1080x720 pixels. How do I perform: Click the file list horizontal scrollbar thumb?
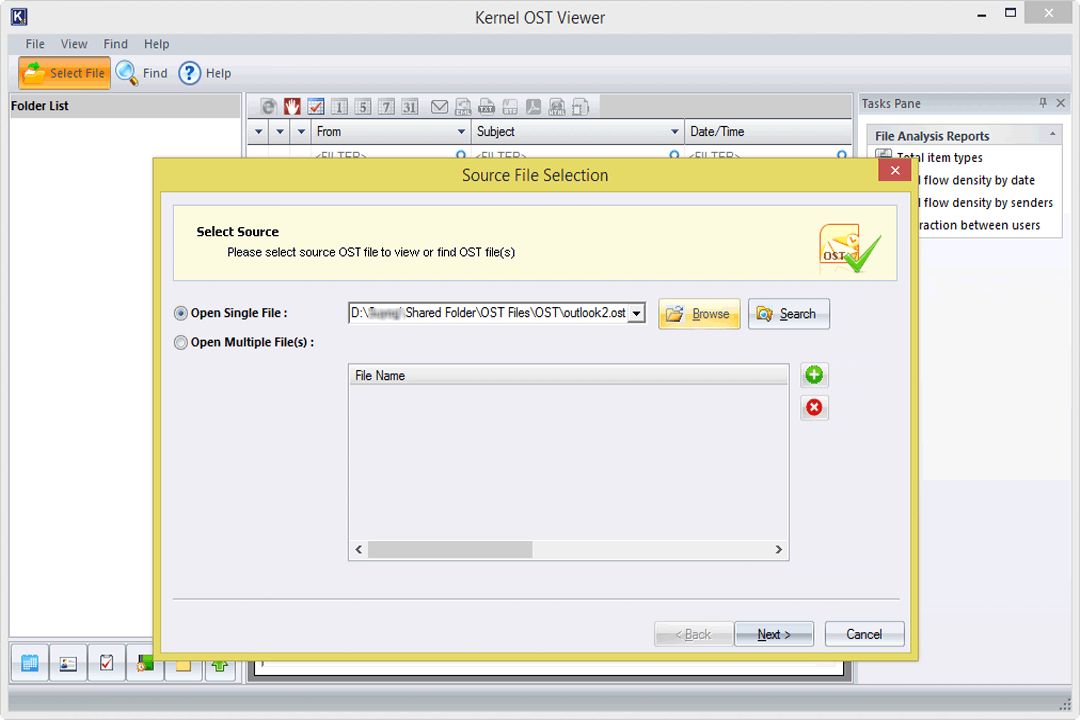pyautogui.click(x=450, y=549)
